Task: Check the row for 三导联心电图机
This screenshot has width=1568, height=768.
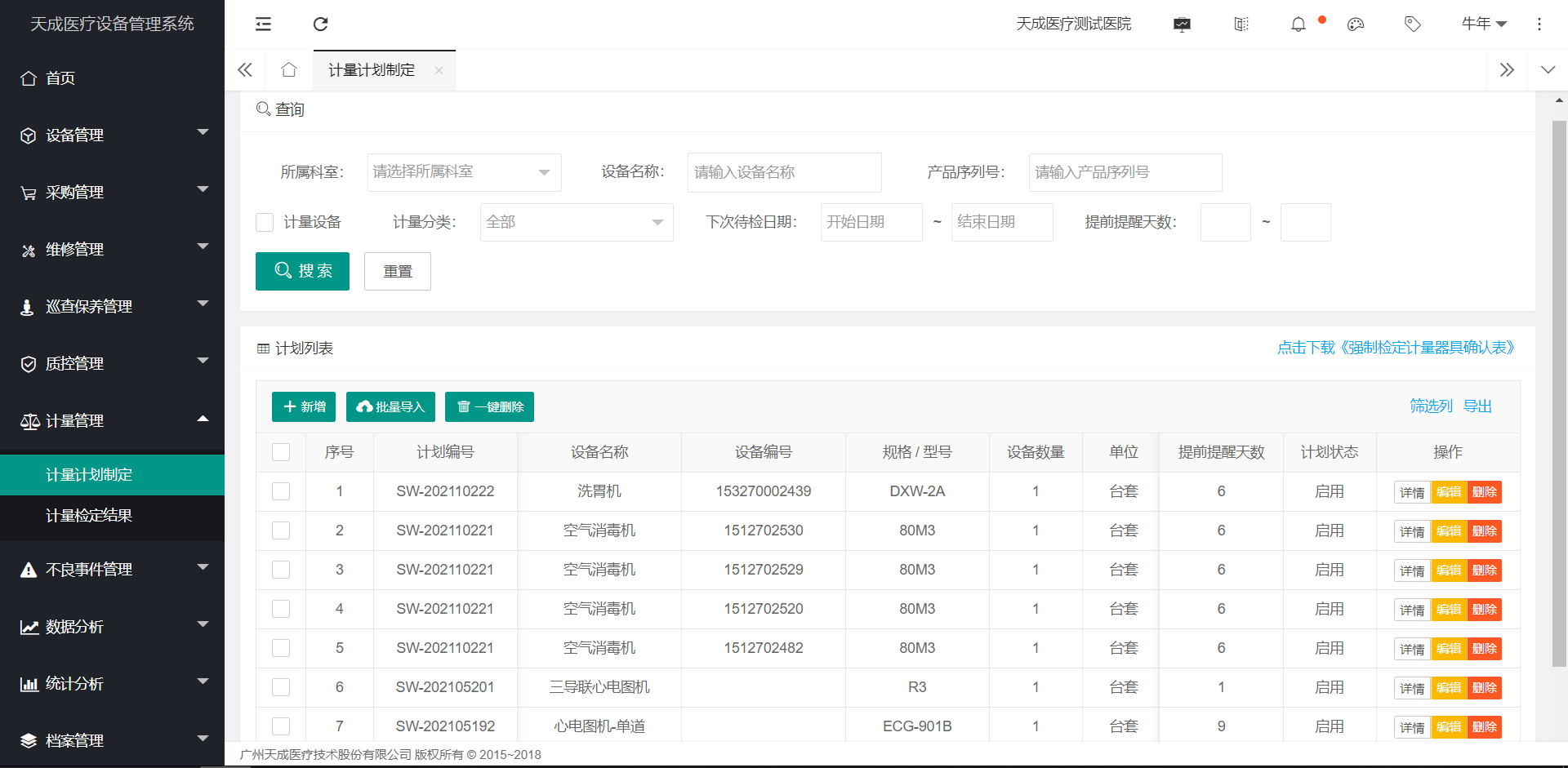Action: [x=281, y=687]
